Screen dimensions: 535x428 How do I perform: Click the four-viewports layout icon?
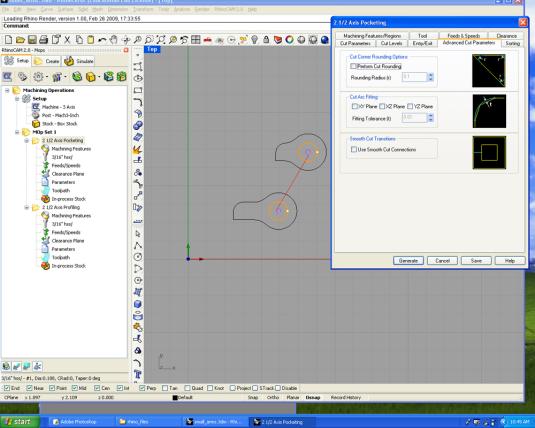[x=196, y=40]
